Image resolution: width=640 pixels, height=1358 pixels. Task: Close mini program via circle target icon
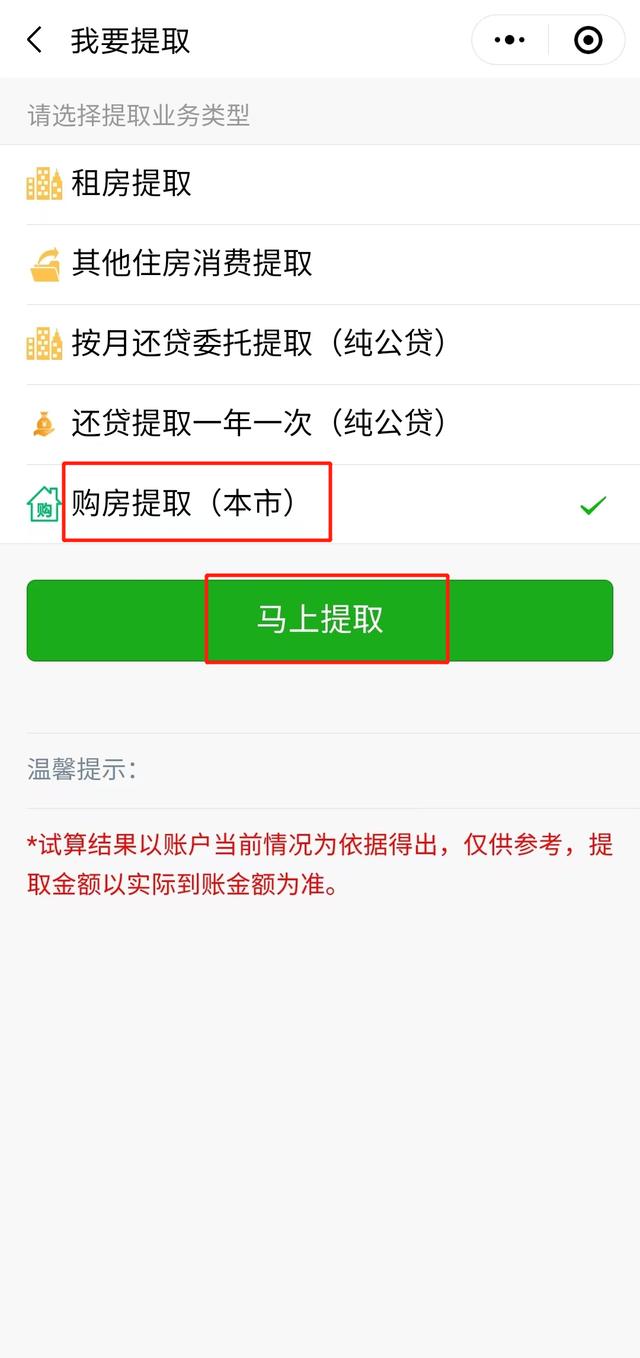(x=588, y=40)
